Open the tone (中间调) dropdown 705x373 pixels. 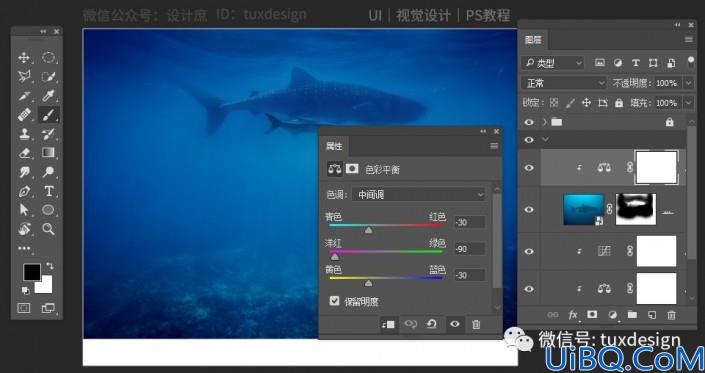pos(419,195)
